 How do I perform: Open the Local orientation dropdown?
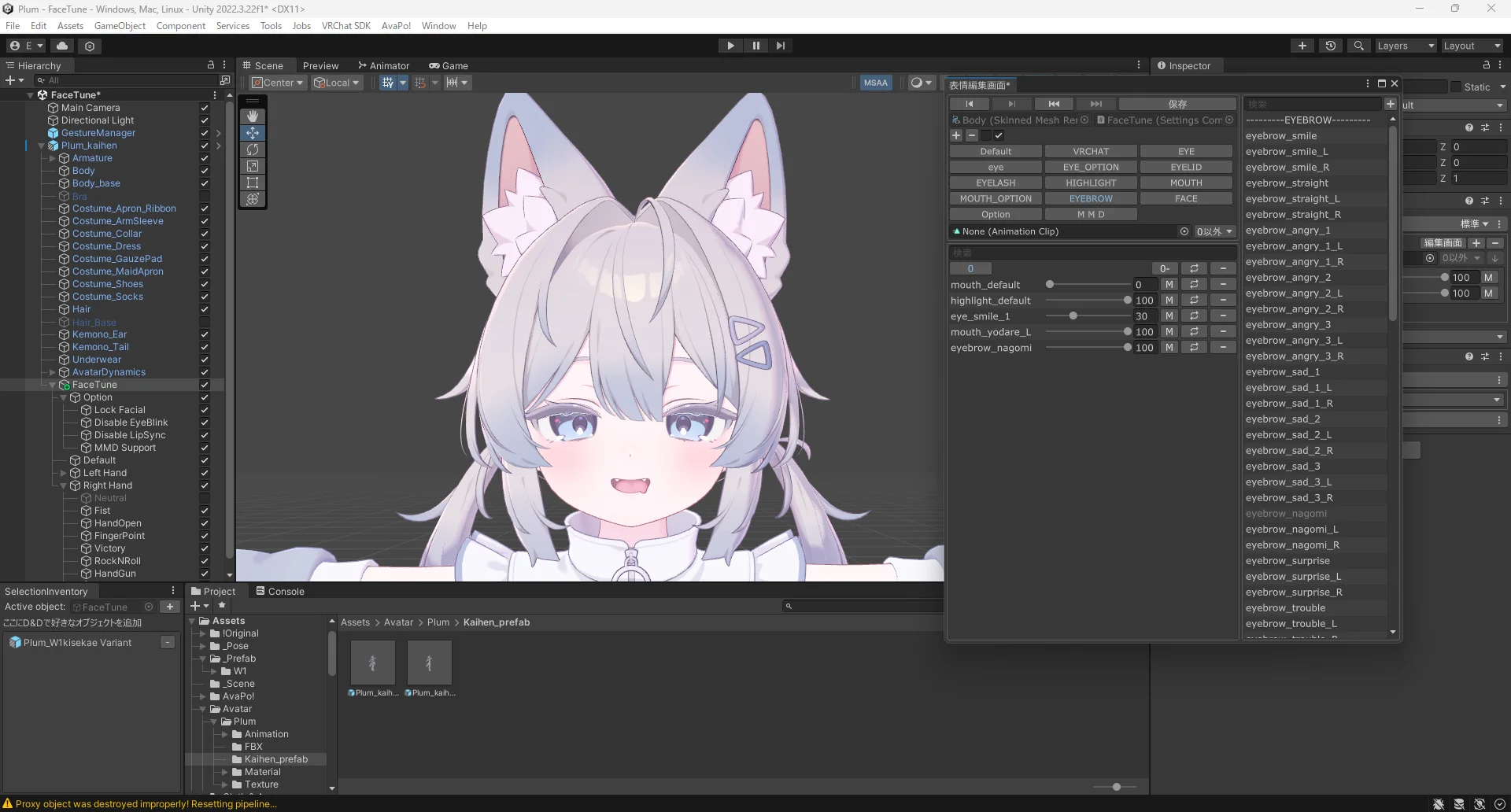pyautogui.click(x=337, y=83)
